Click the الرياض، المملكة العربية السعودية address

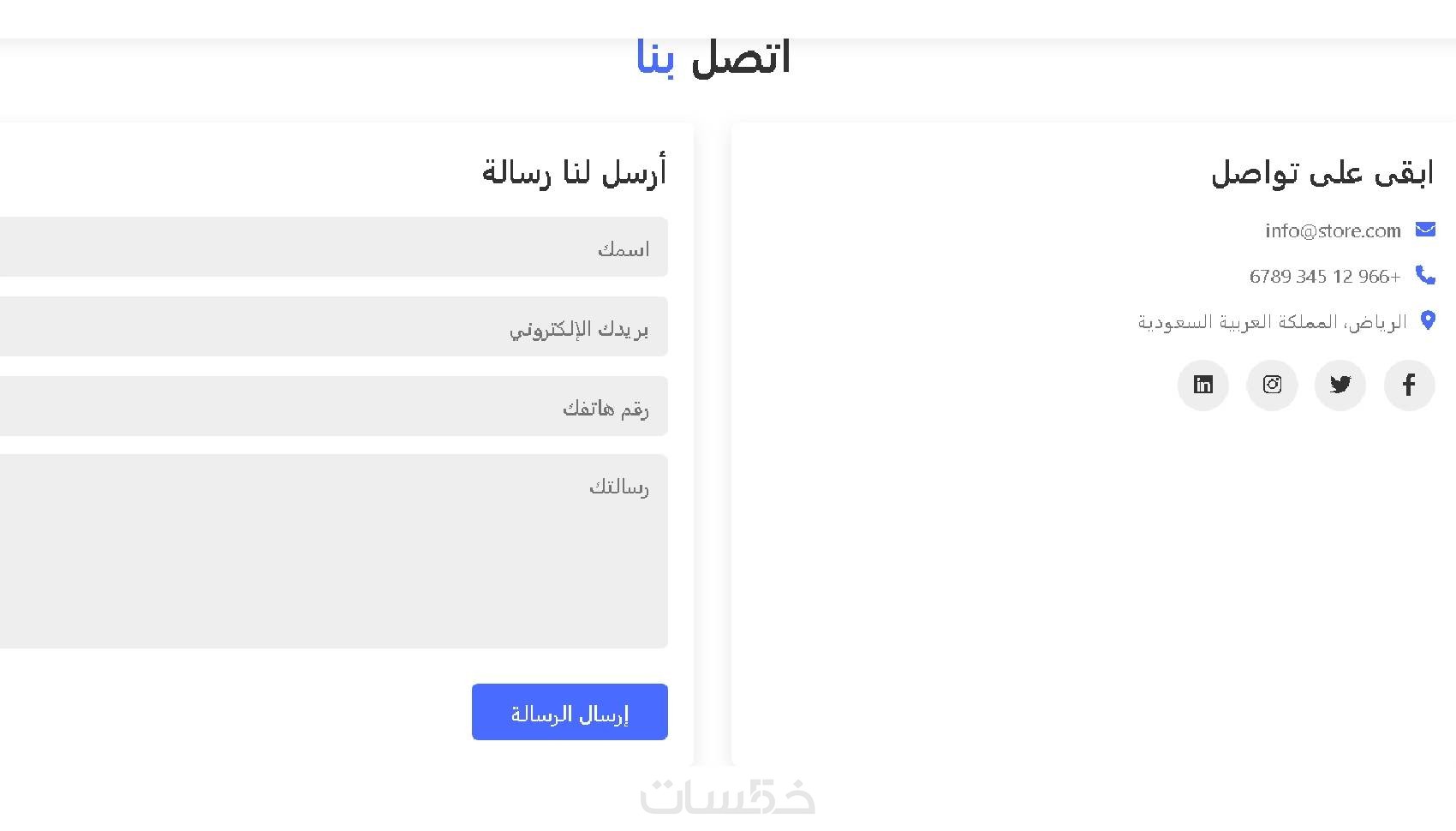[x=1272, y=322]
